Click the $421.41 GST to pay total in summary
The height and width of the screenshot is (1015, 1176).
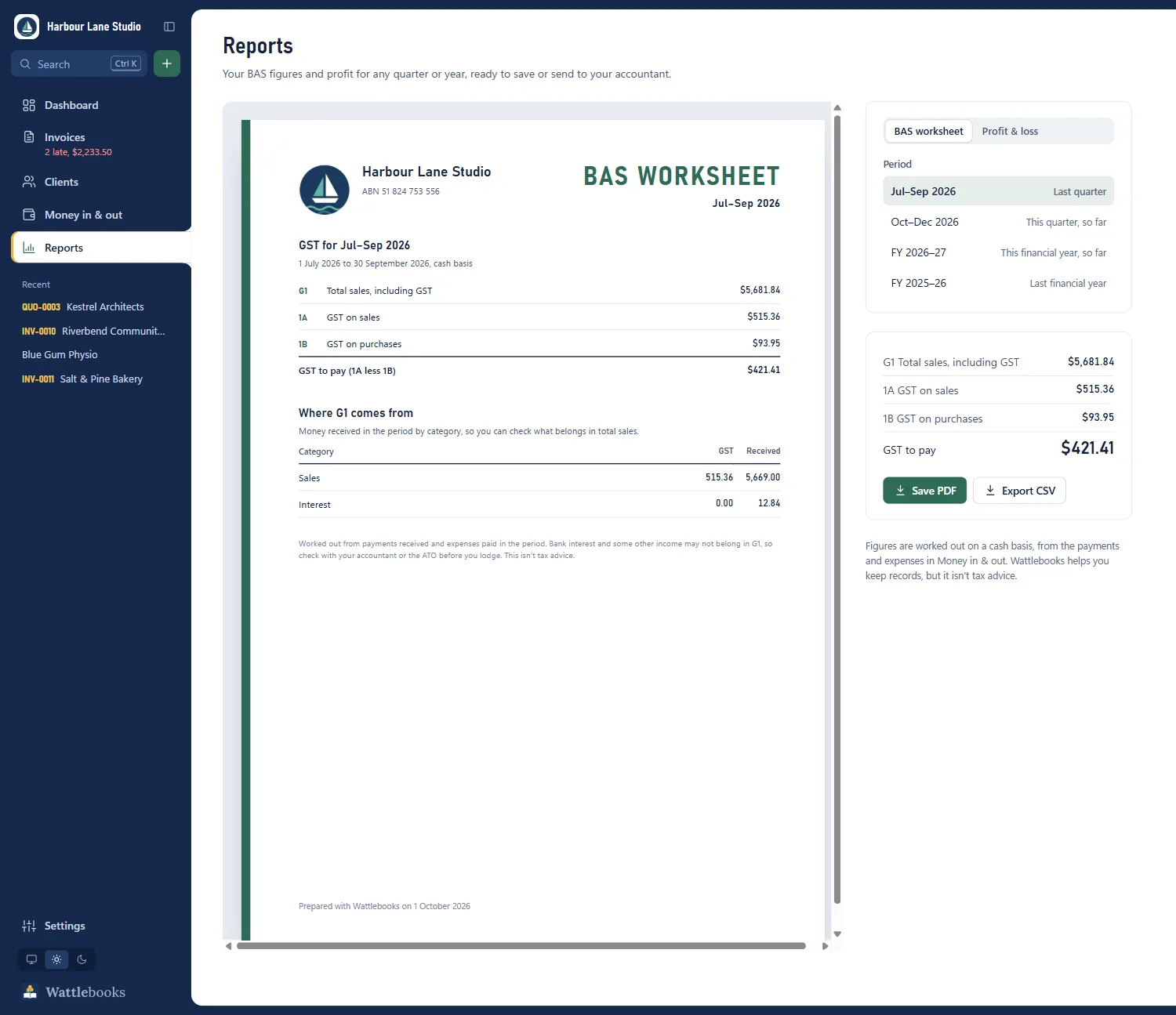pyautogui.click(x=1087, y=448)
